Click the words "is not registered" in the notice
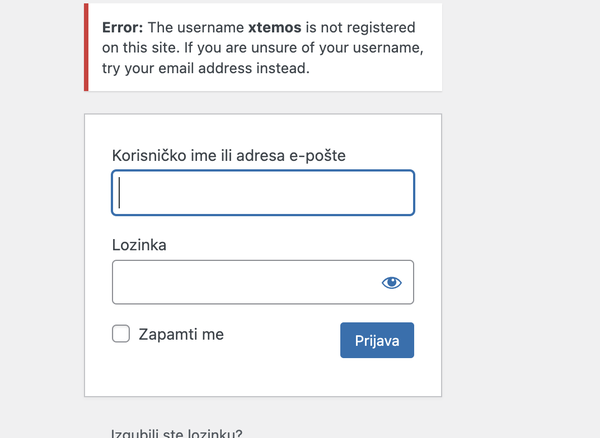The width and height of the screenshot is (600, 438). point(360,28)
